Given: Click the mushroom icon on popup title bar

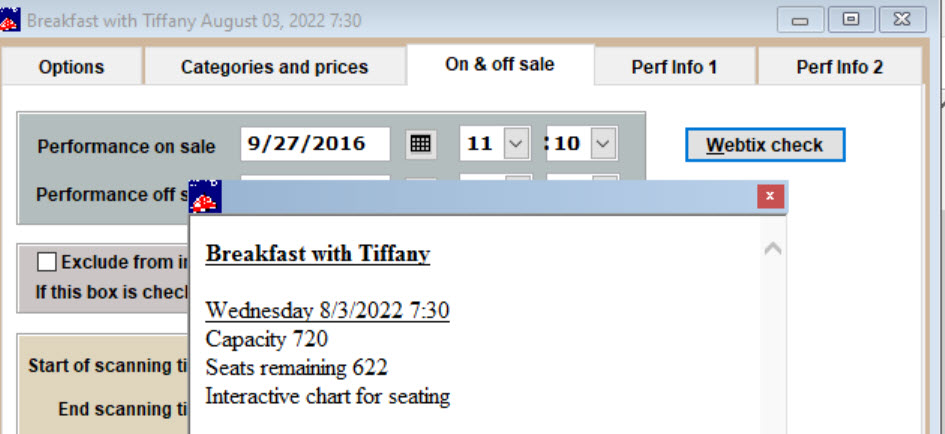Looking at the screenshot, I should [205, 197].
